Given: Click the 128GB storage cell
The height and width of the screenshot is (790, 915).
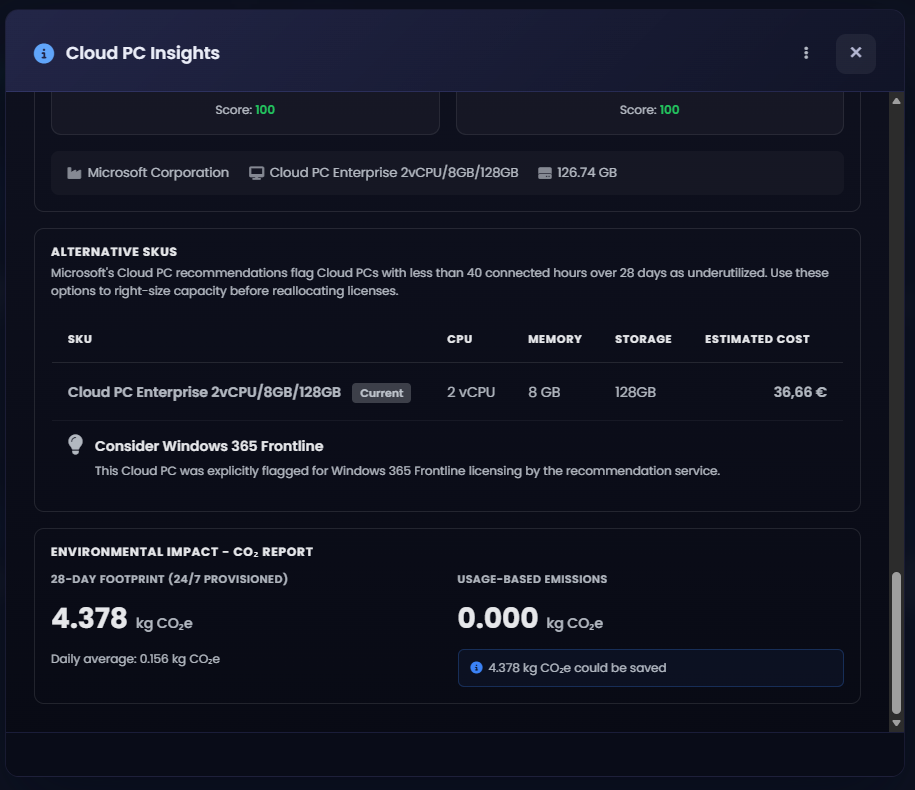Looking at the screenshot, I should click(635, 392).
